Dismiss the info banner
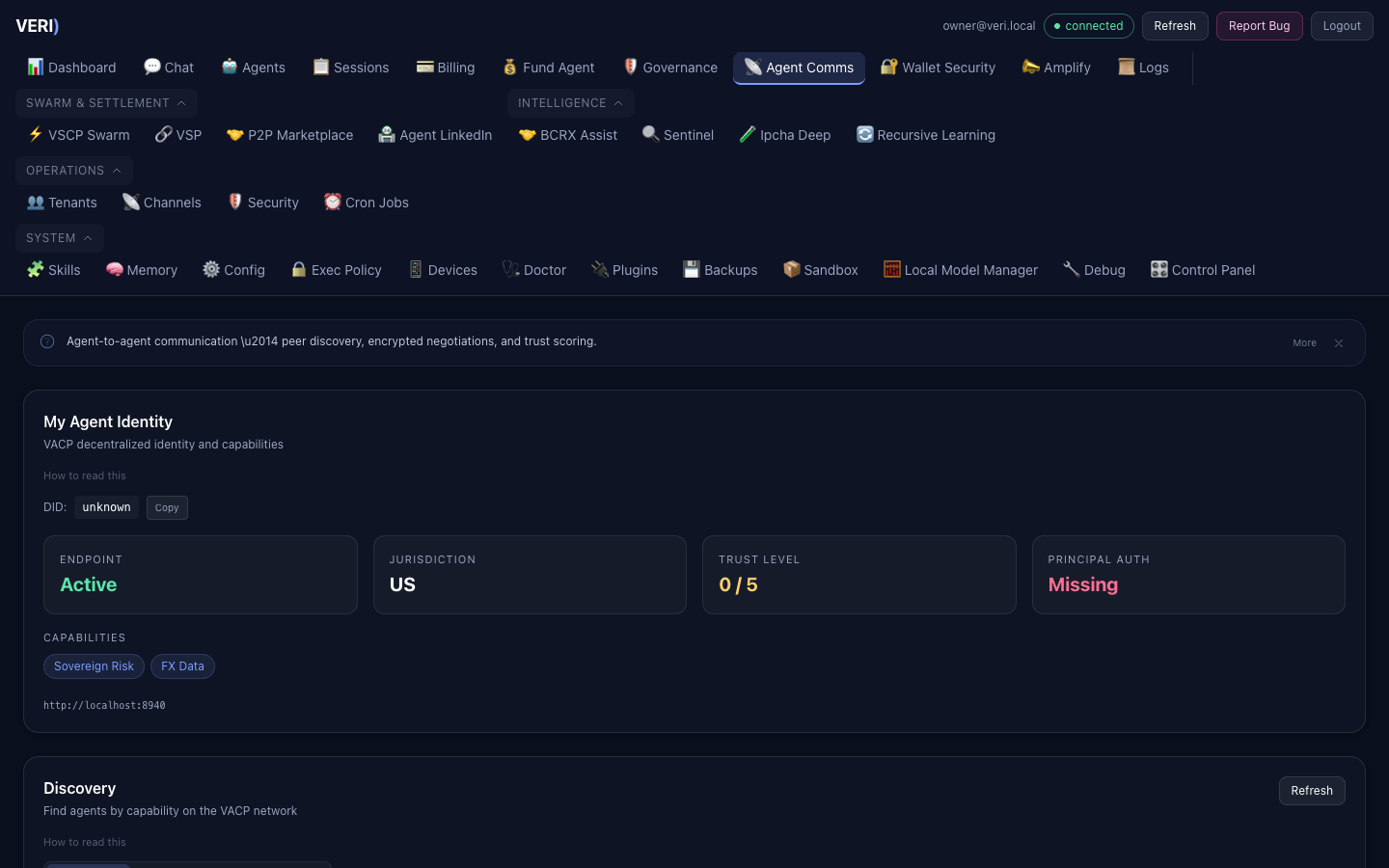Image resolution: width=1389 pixels, height=868 pixels. tap(1339, 343)
